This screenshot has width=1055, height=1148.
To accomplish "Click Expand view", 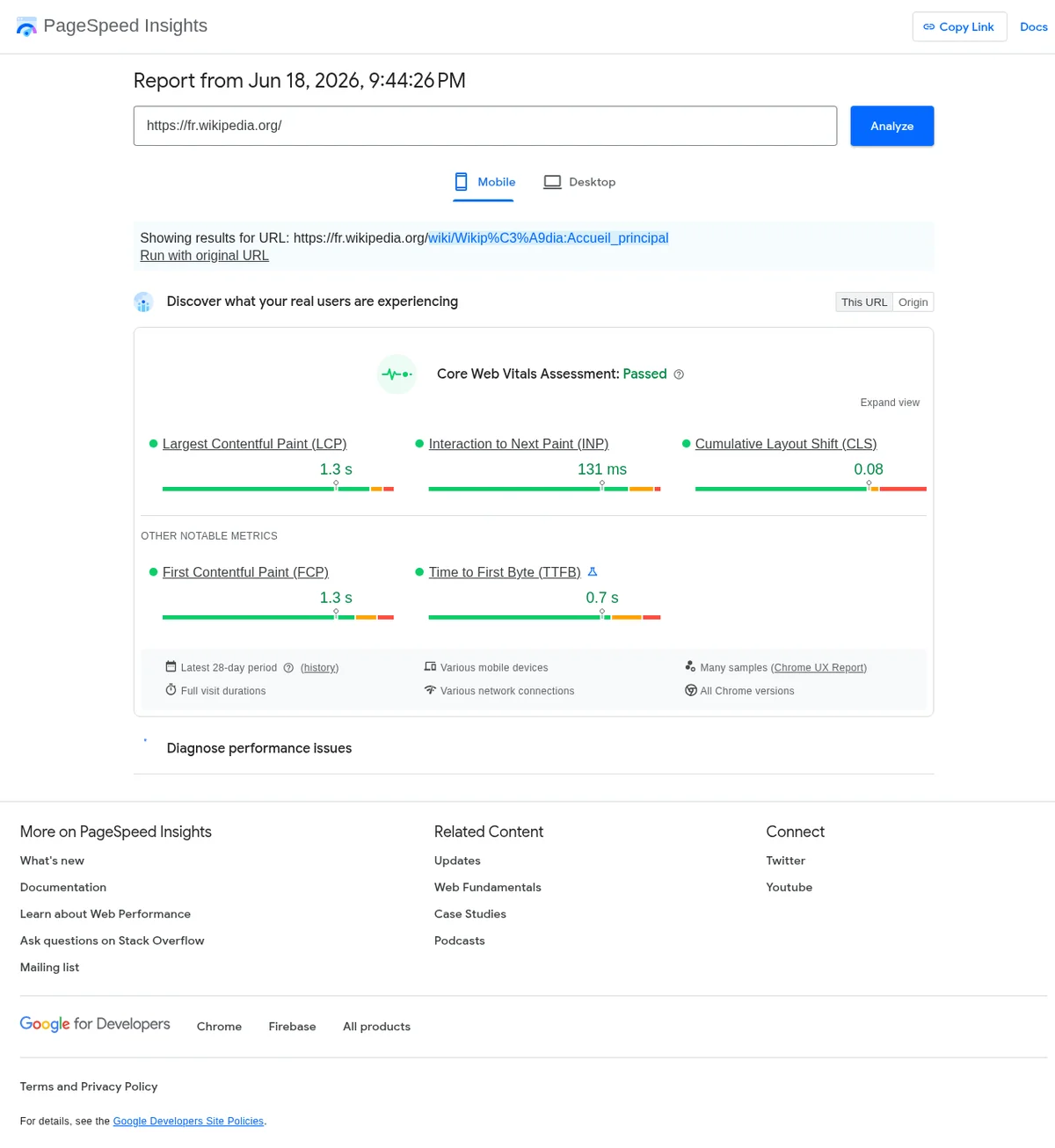I will (x=890, y=403).
